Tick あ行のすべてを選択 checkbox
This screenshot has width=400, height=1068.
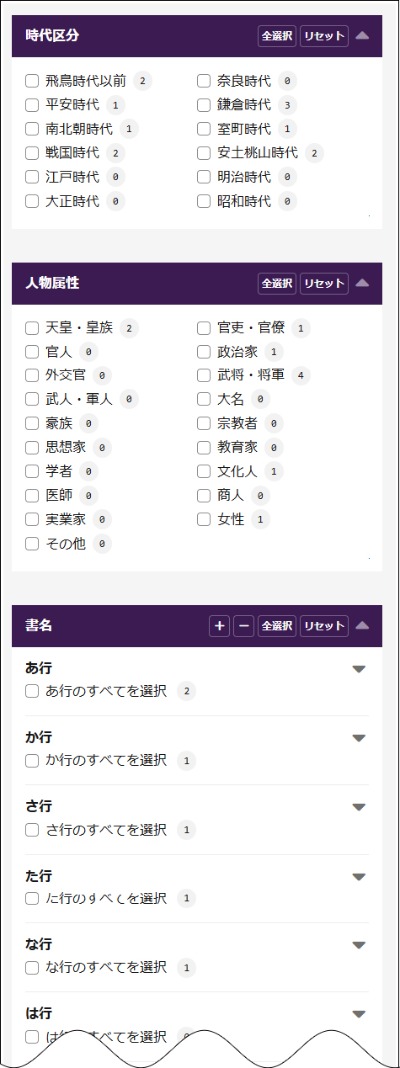pos(31,691)
